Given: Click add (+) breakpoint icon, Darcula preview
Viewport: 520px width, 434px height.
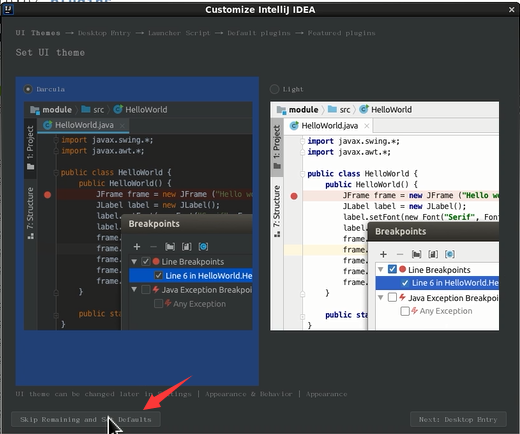Looking at the screenshot, I should (x=137, y=247).
